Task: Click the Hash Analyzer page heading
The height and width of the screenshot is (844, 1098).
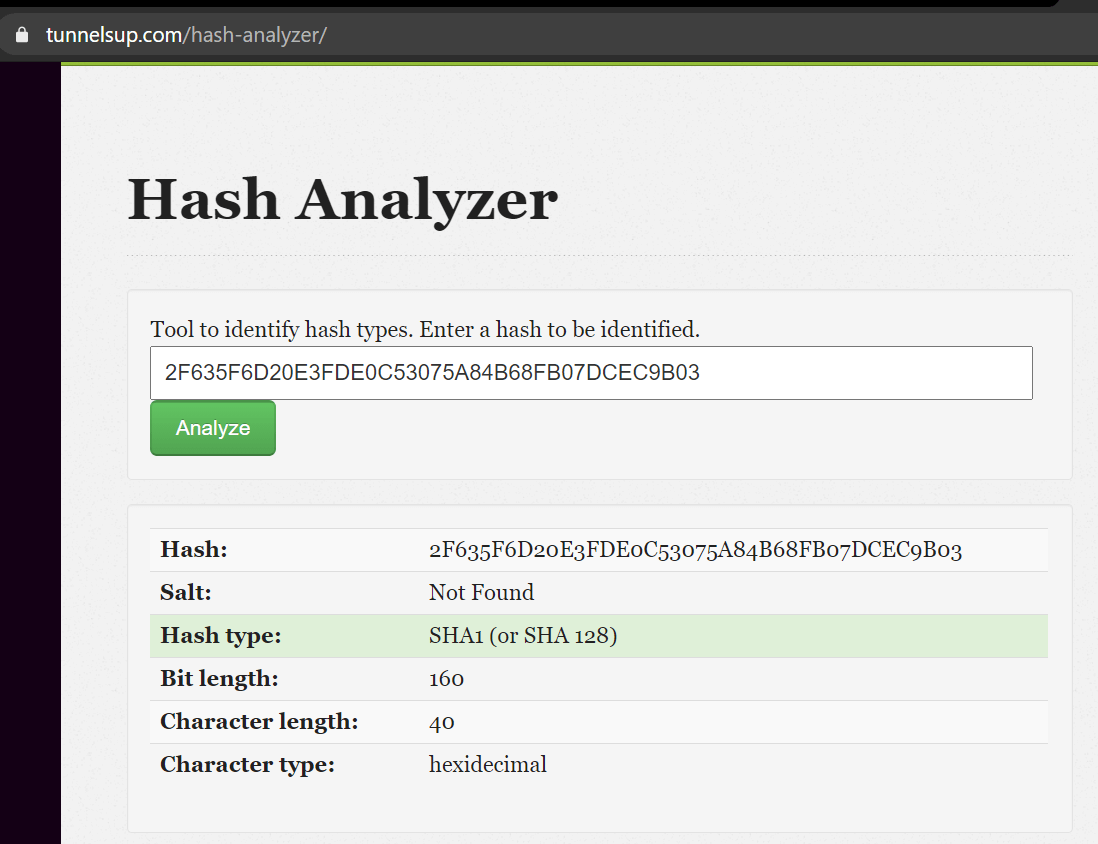Action: 342,200
